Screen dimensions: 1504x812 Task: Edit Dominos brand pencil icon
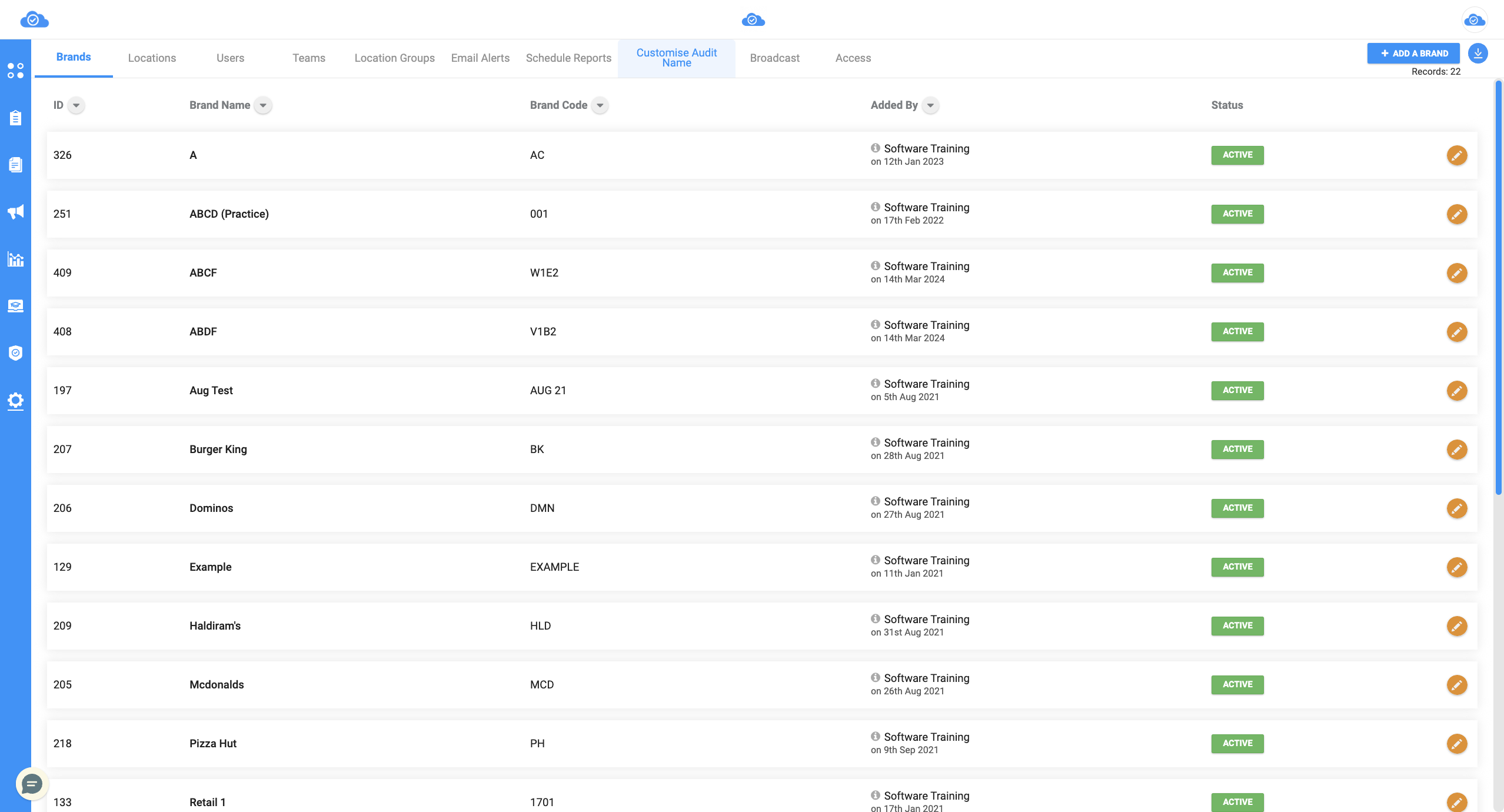pos(1457,508)
